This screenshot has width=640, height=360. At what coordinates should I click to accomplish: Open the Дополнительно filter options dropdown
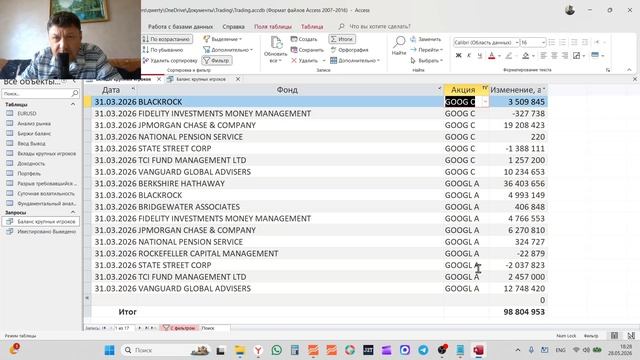[x=228, y=50]
